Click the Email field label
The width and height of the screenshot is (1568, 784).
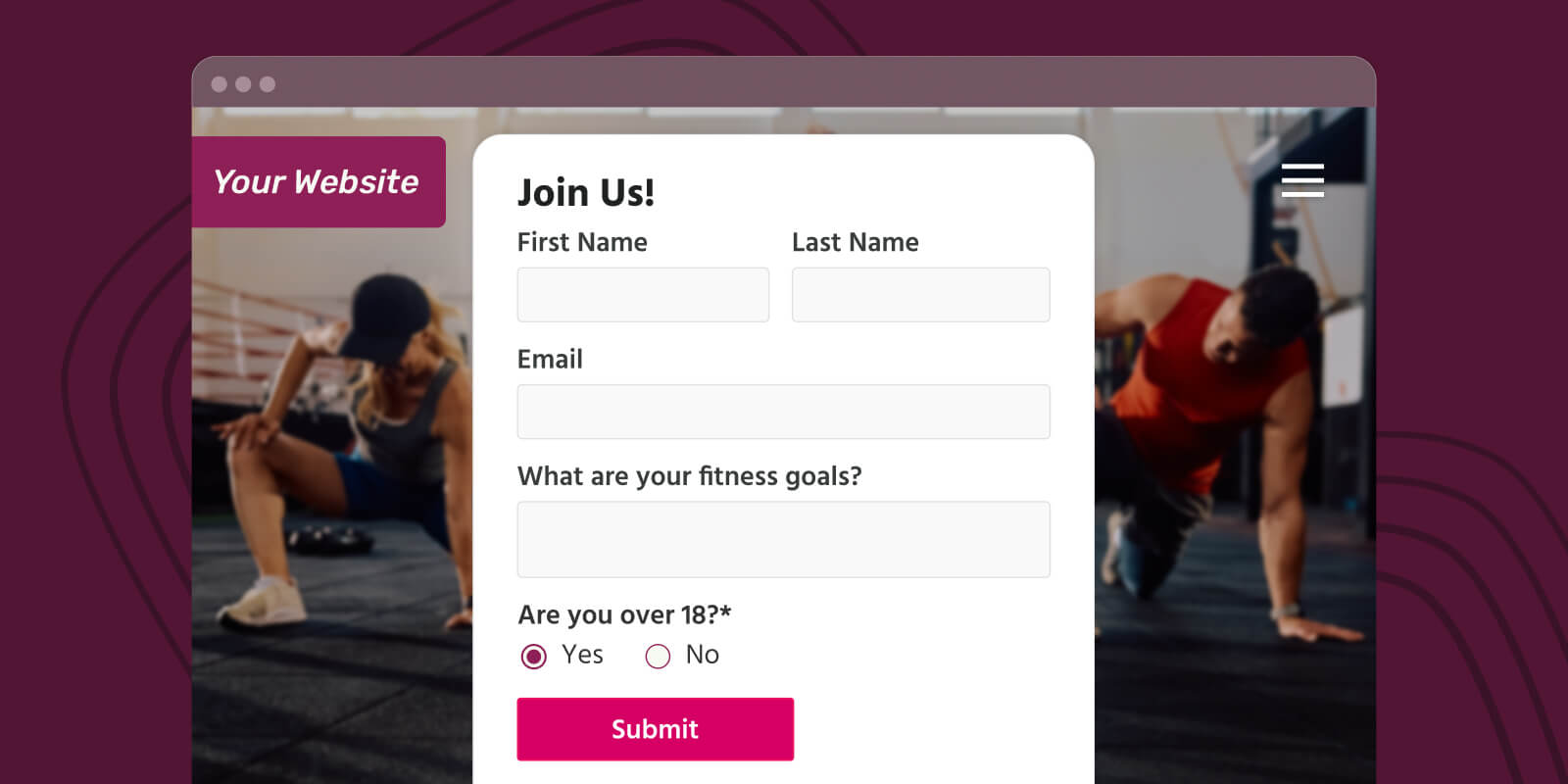(x=550, y=359)
